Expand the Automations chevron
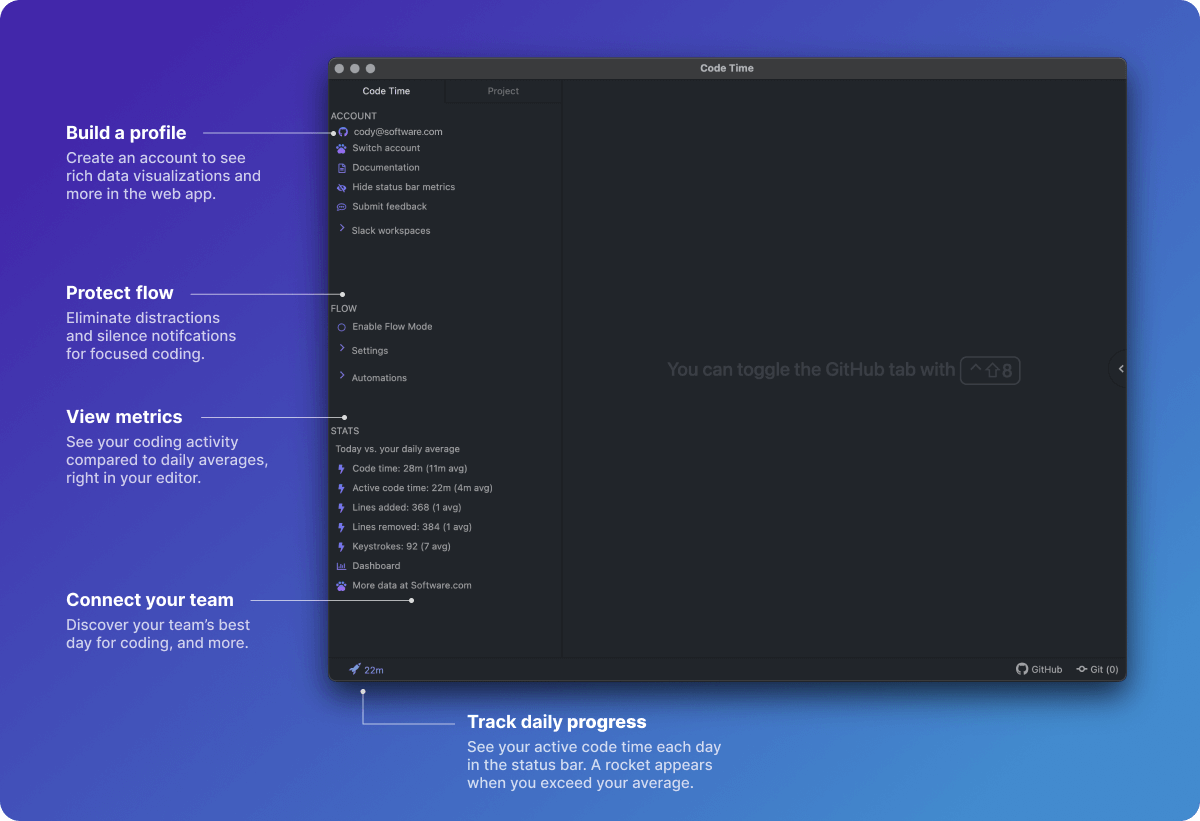The width and height of the screenshot is (1200, 821). click(x=342, y=376)
